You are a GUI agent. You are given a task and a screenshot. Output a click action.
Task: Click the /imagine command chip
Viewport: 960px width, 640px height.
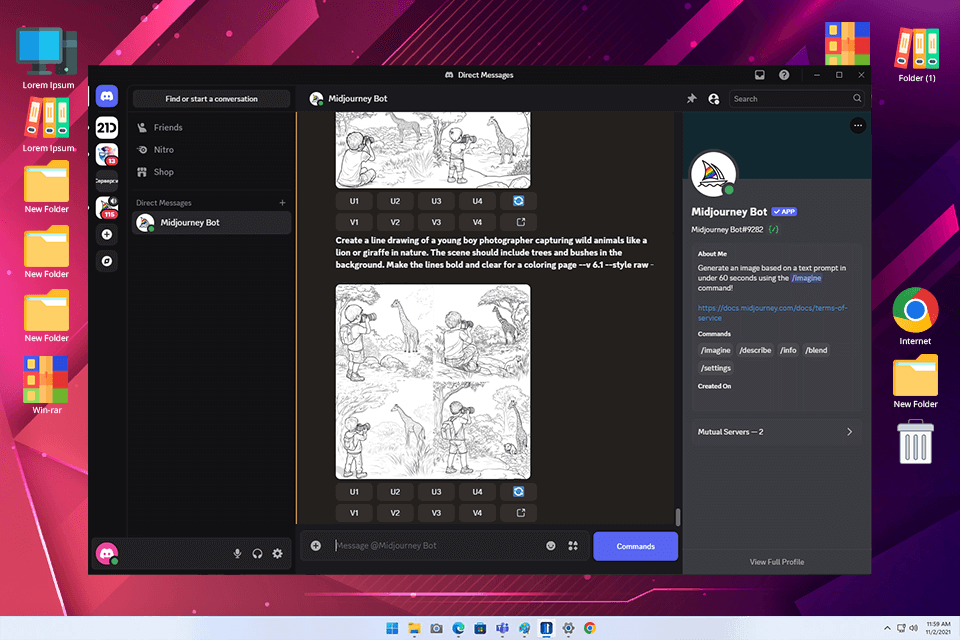point(715,350)
